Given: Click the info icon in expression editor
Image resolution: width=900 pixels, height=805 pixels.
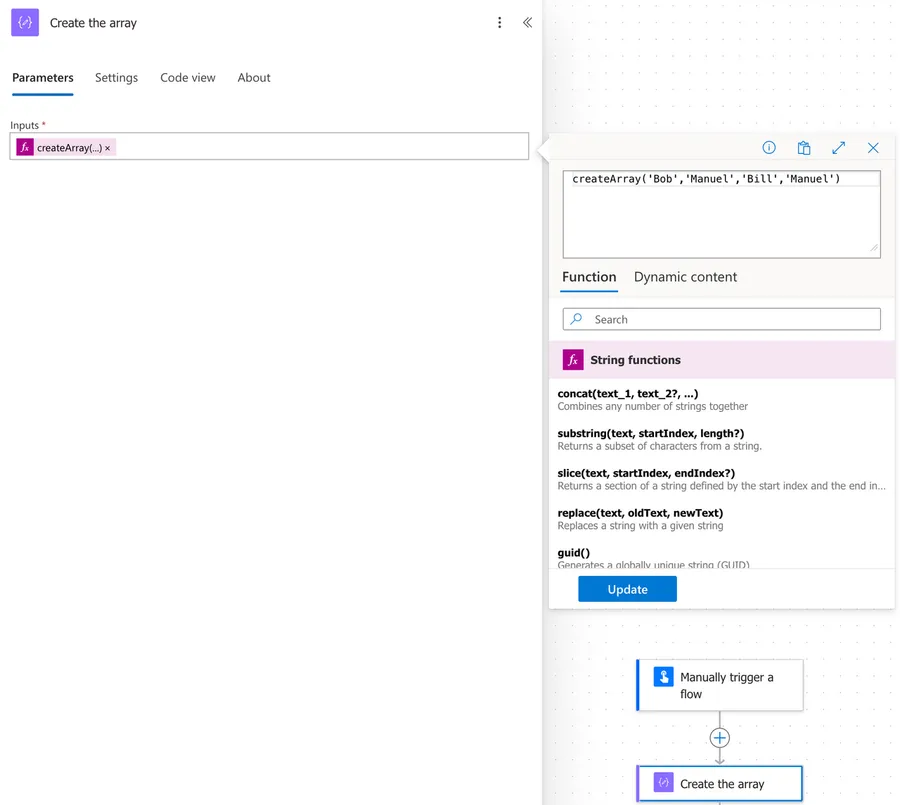Looking at the screenshot, I should (769, 148).
